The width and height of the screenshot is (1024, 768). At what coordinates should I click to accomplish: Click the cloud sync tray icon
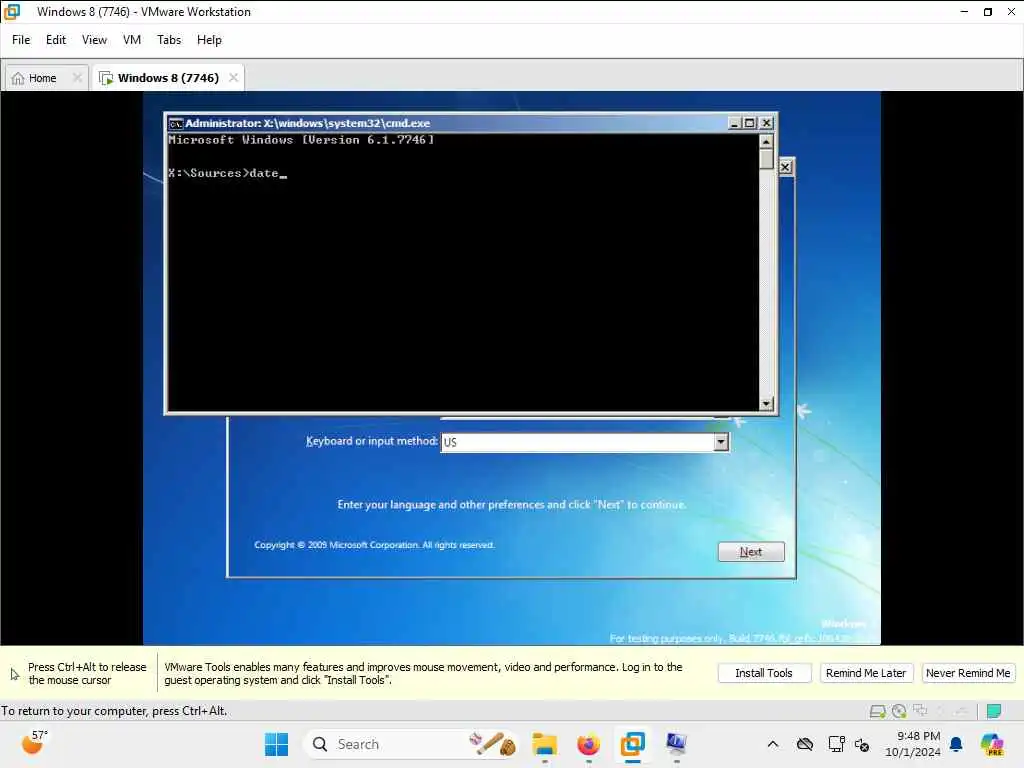tap(805, 744)
